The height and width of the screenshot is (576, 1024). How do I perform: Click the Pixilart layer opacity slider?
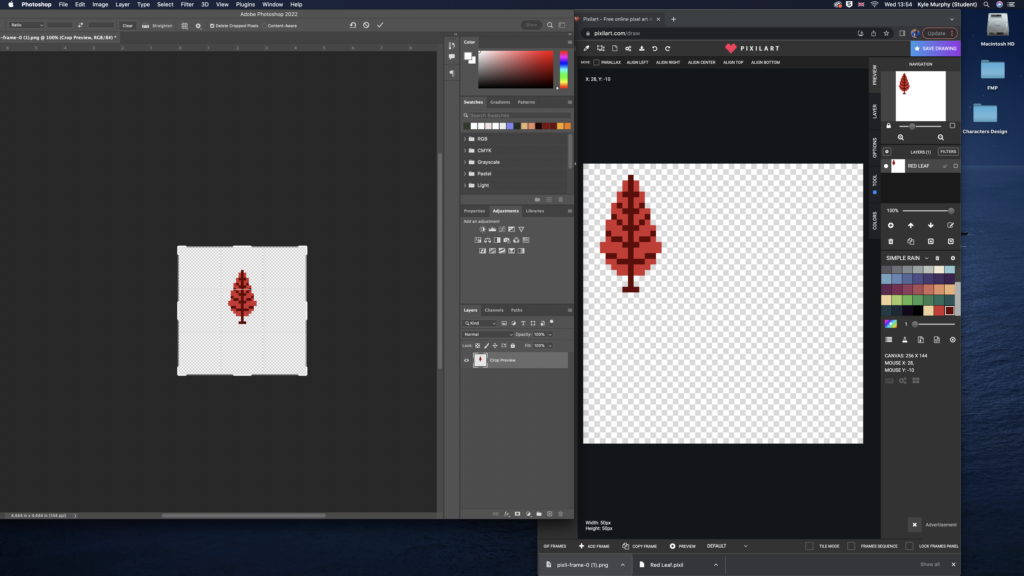pos(928,211)
